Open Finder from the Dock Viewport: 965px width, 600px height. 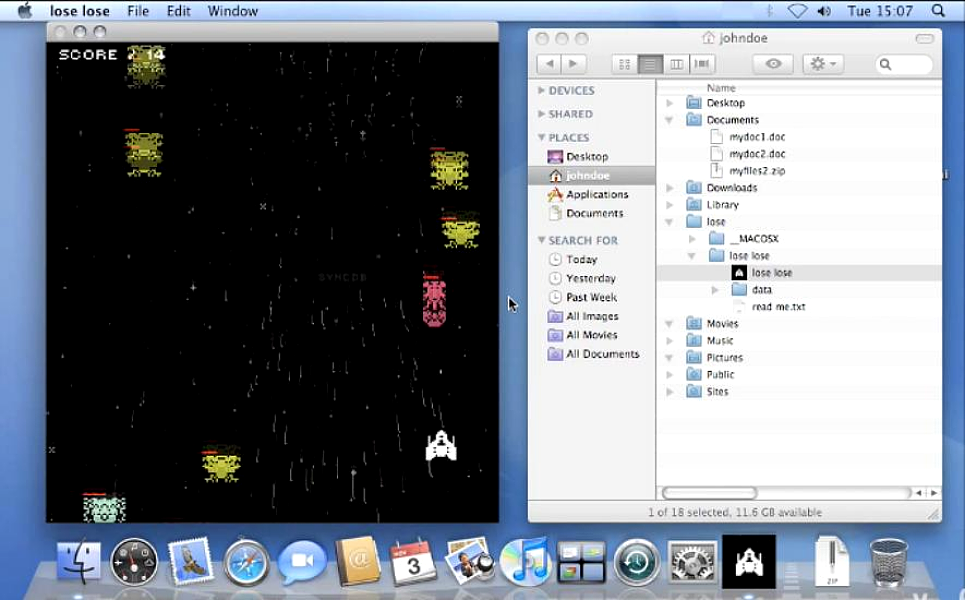79,561
